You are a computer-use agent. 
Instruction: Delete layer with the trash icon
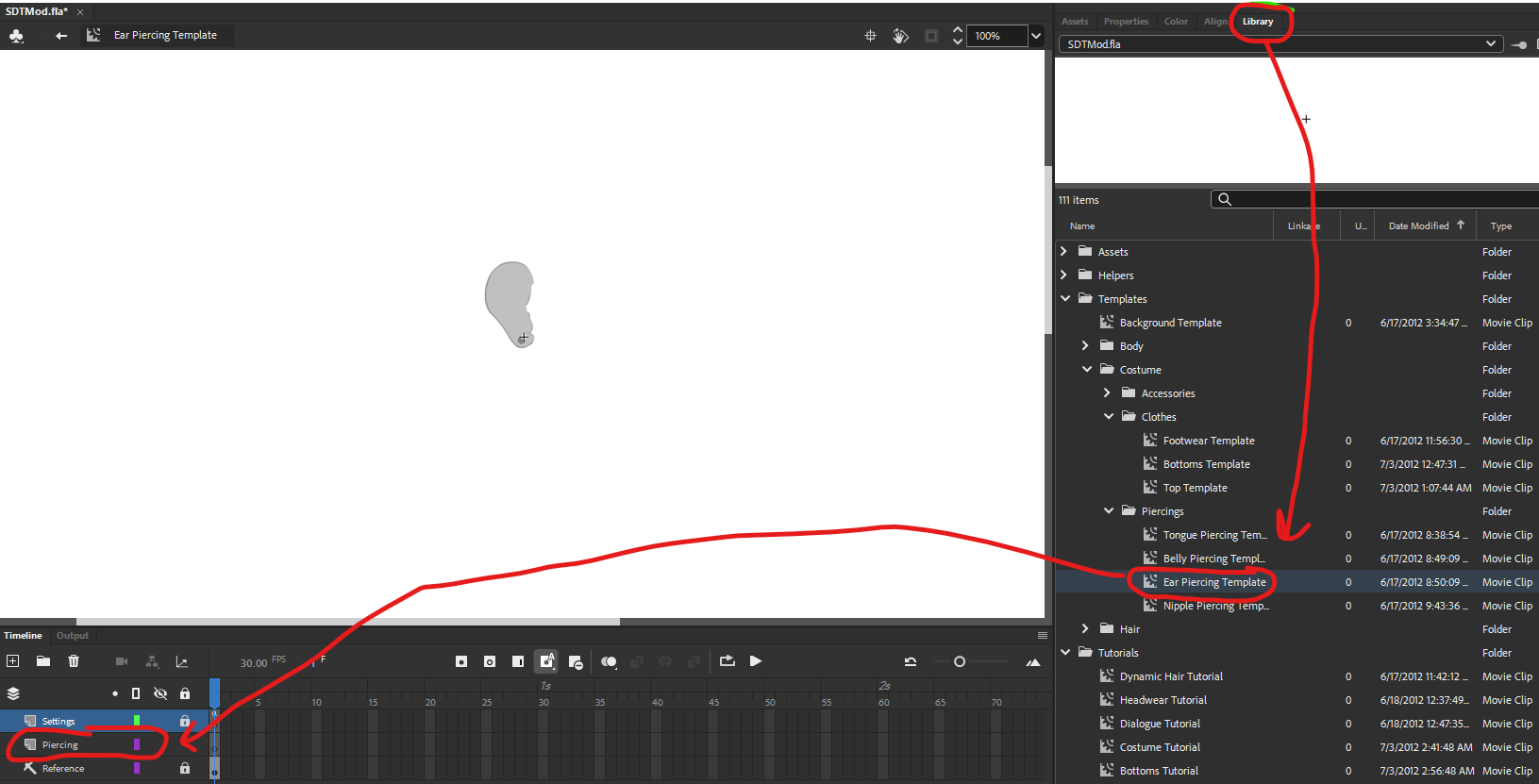click(74, 661)
